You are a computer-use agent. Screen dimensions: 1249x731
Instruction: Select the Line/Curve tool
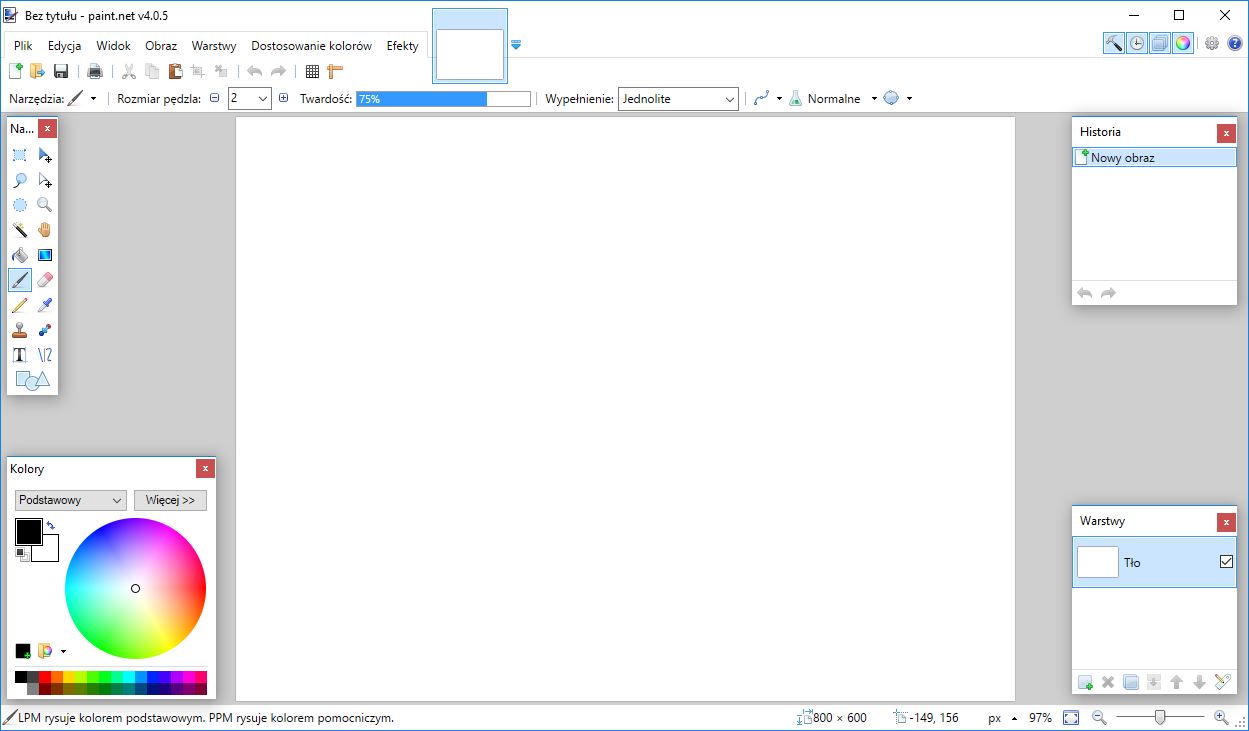pos(45,355)
